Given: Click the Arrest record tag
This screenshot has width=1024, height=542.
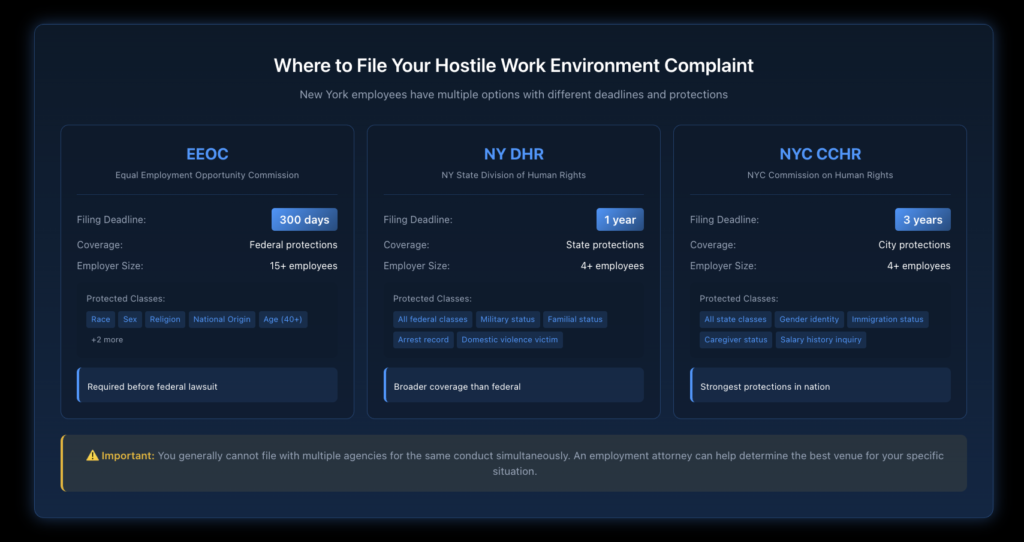Looking at the screenshot, I should (x=423, y=340).
